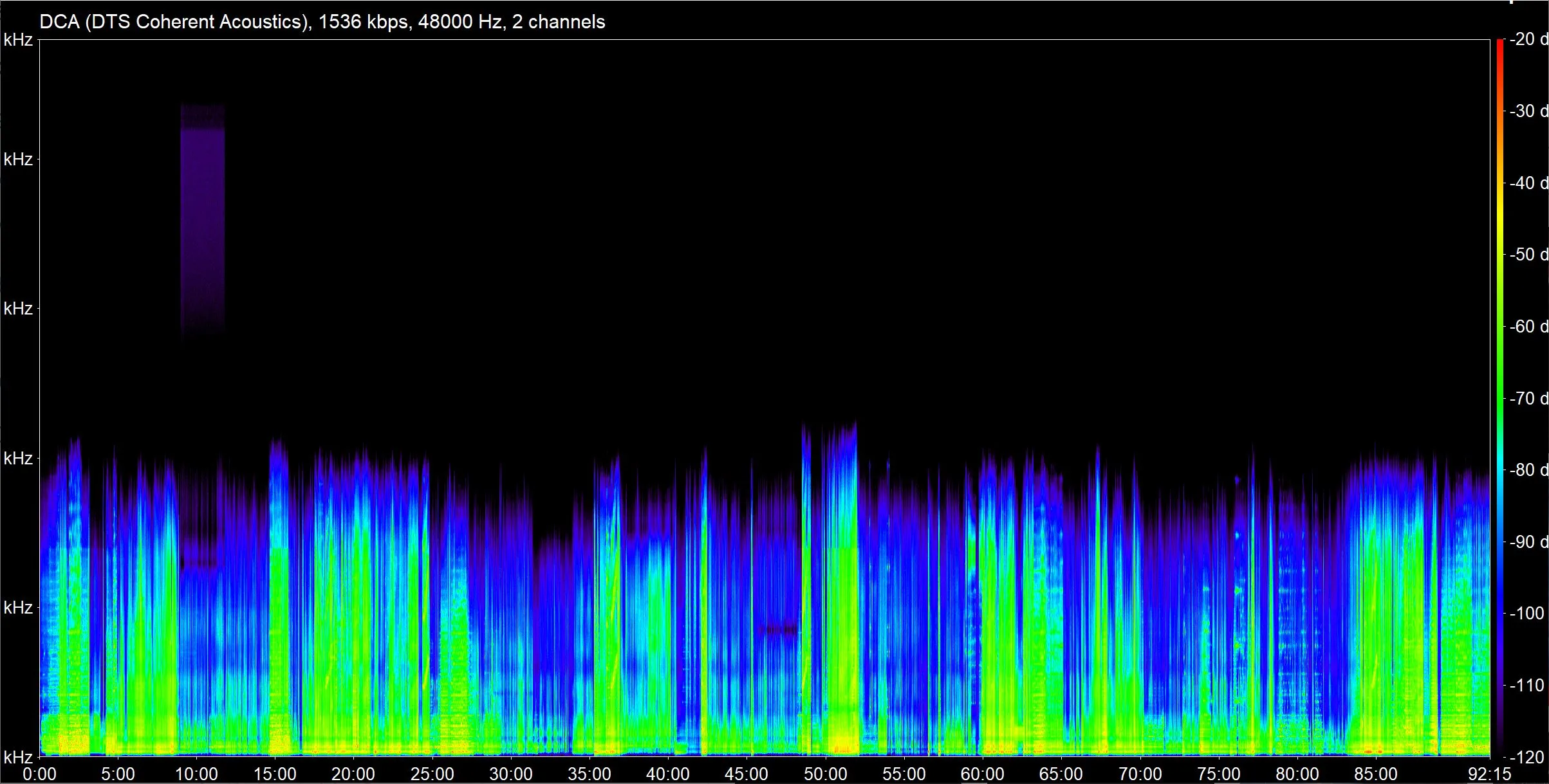Click the 70:00 time axis label

coord(1140,774)
